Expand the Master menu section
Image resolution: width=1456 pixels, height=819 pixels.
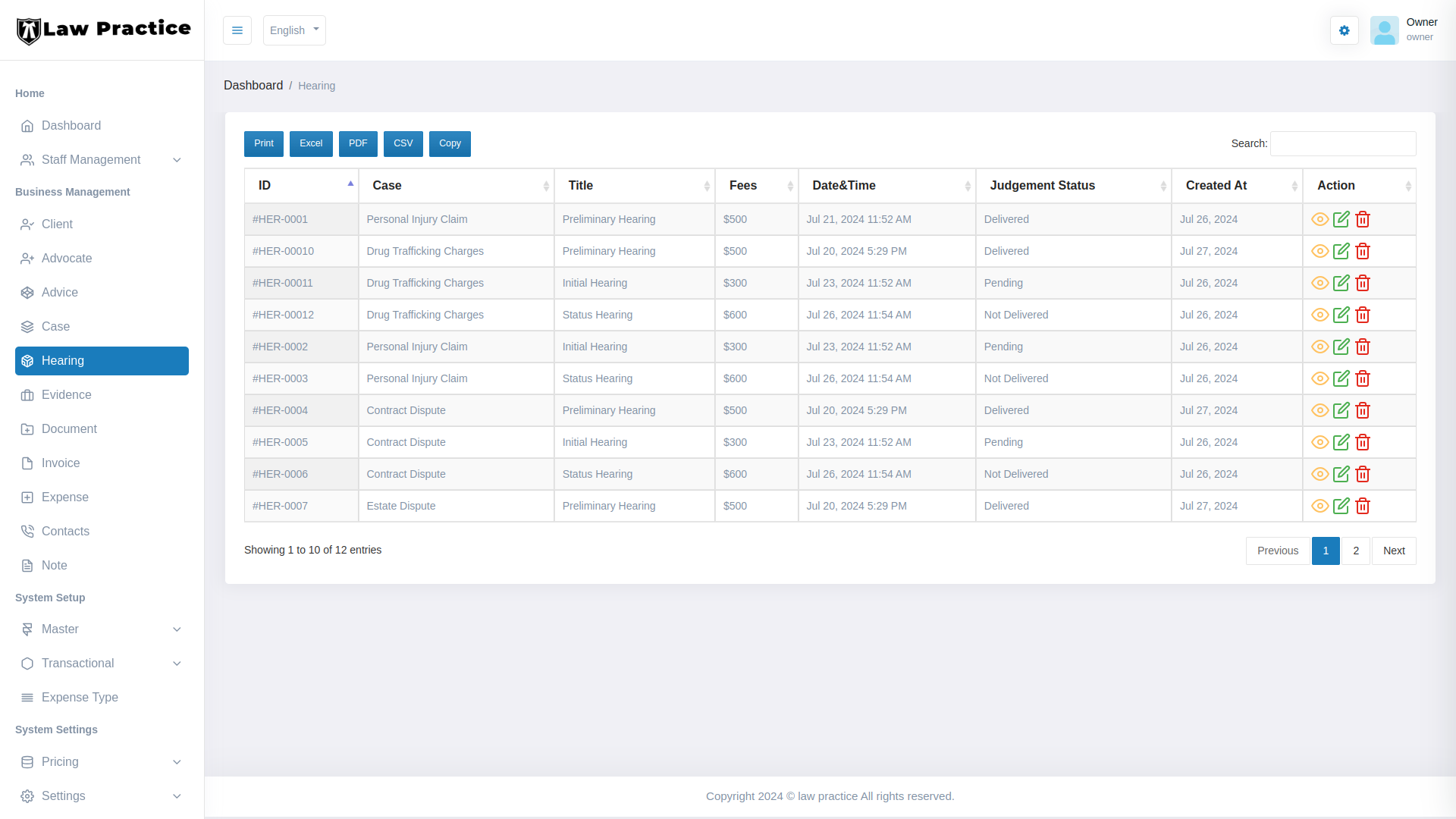pos(102,629)
